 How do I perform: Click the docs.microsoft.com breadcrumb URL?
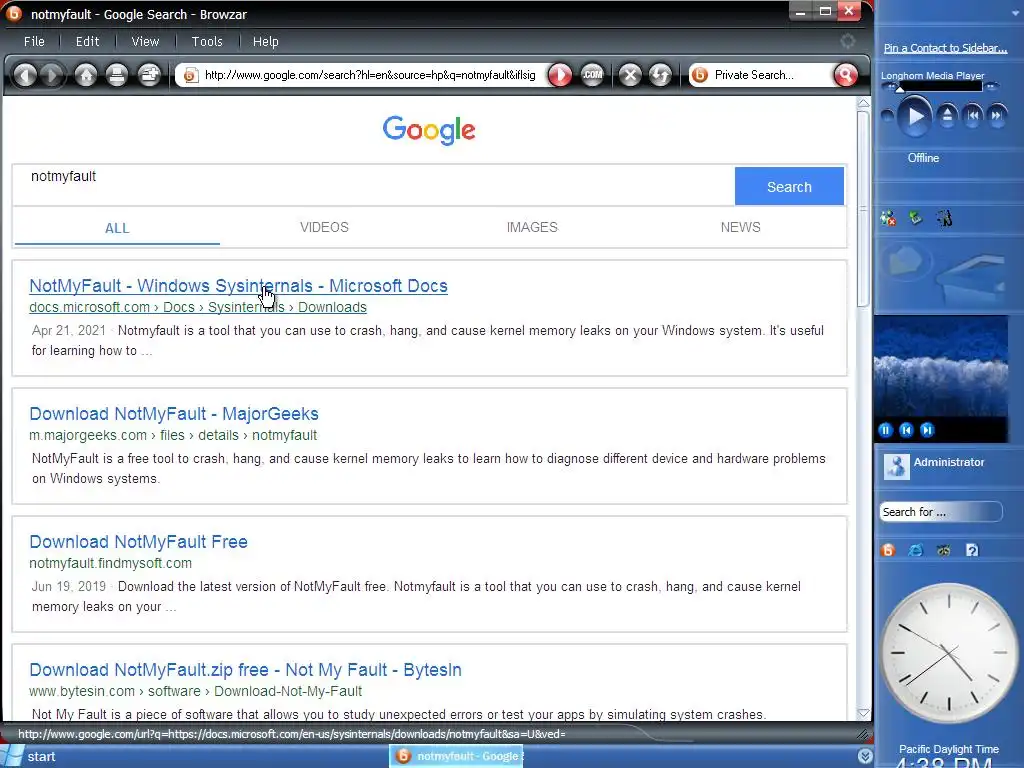click(198, 307)
